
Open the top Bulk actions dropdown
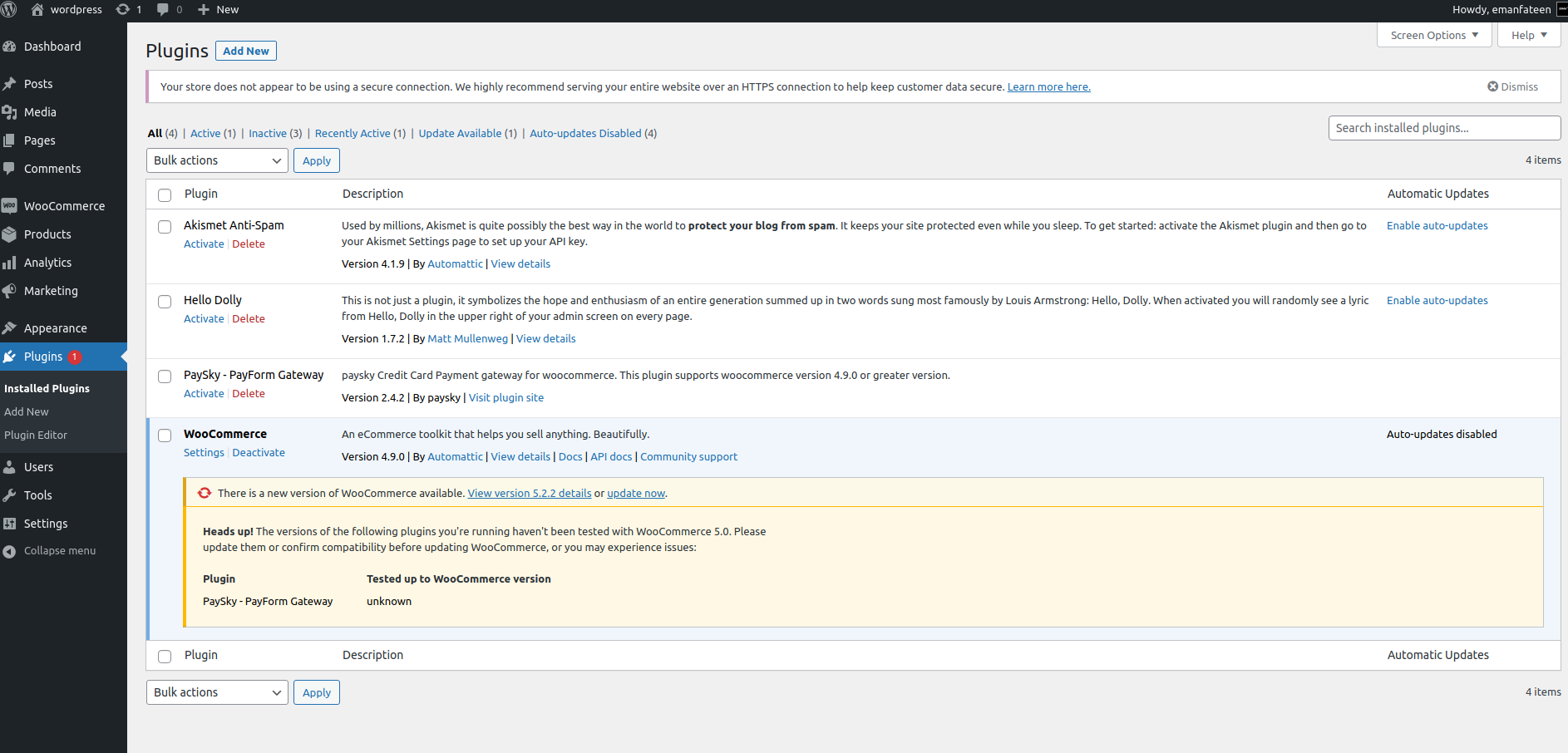217,160
